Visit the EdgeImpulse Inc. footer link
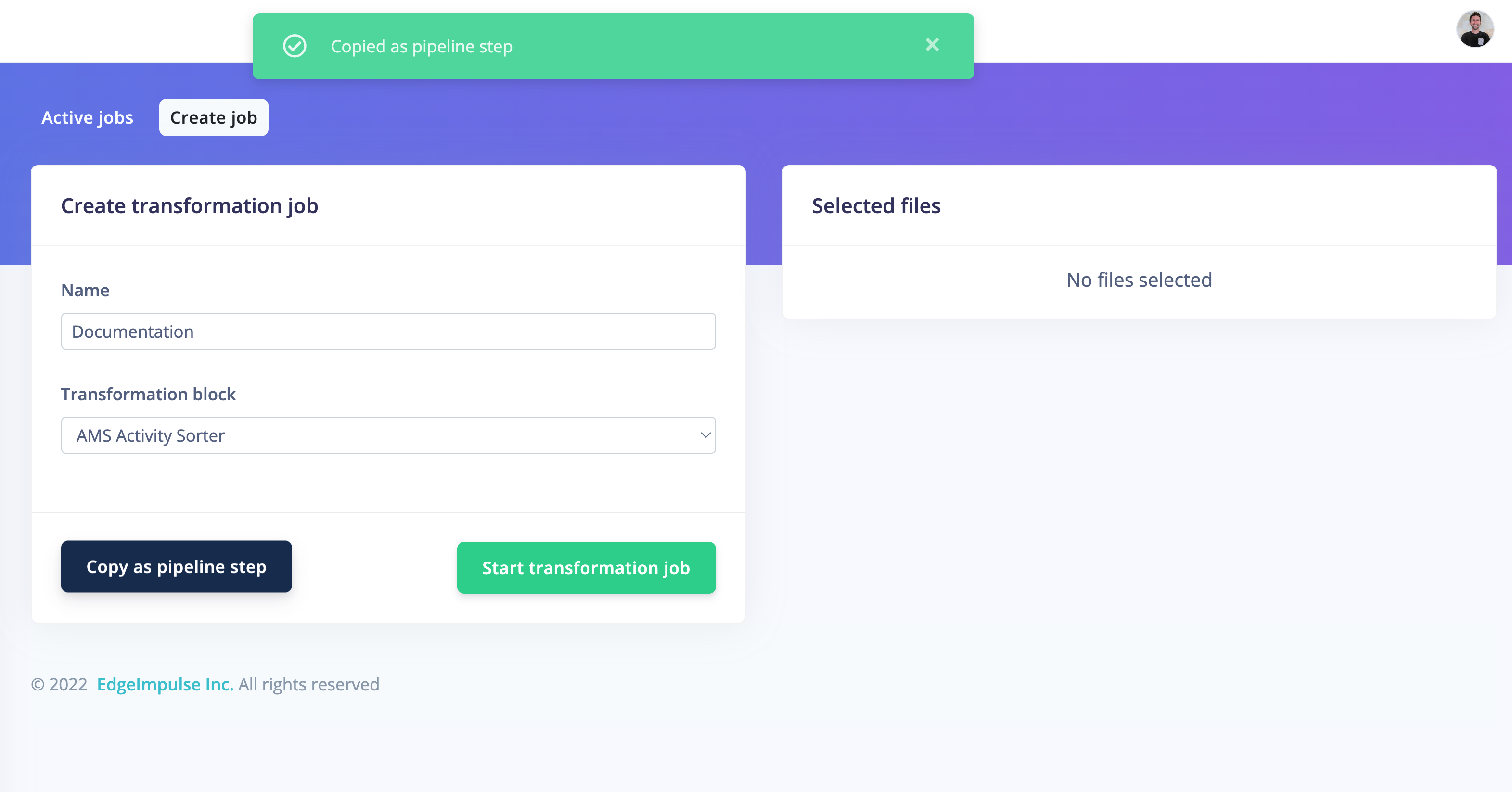1512x792 pixels. (x=165, y=685)
